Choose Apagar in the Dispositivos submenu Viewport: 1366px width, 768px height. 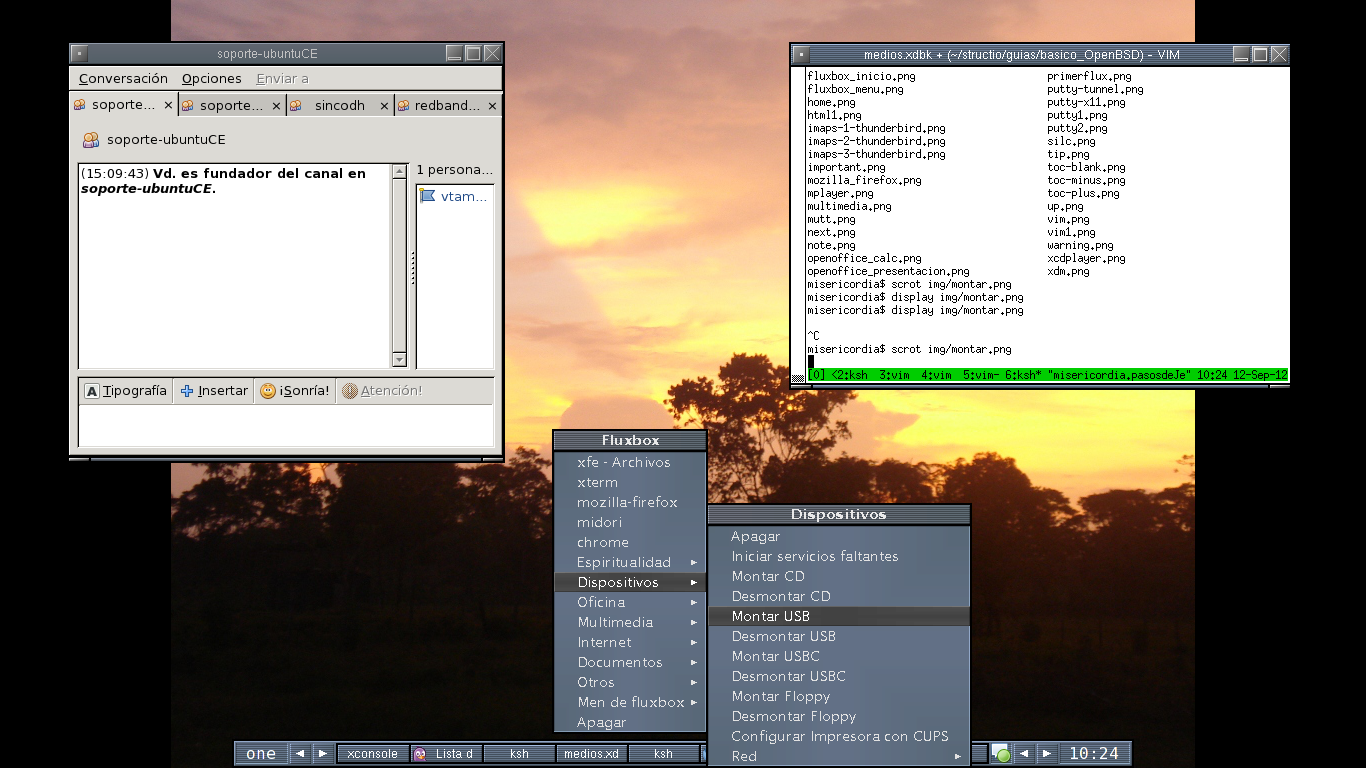(839, 536)
